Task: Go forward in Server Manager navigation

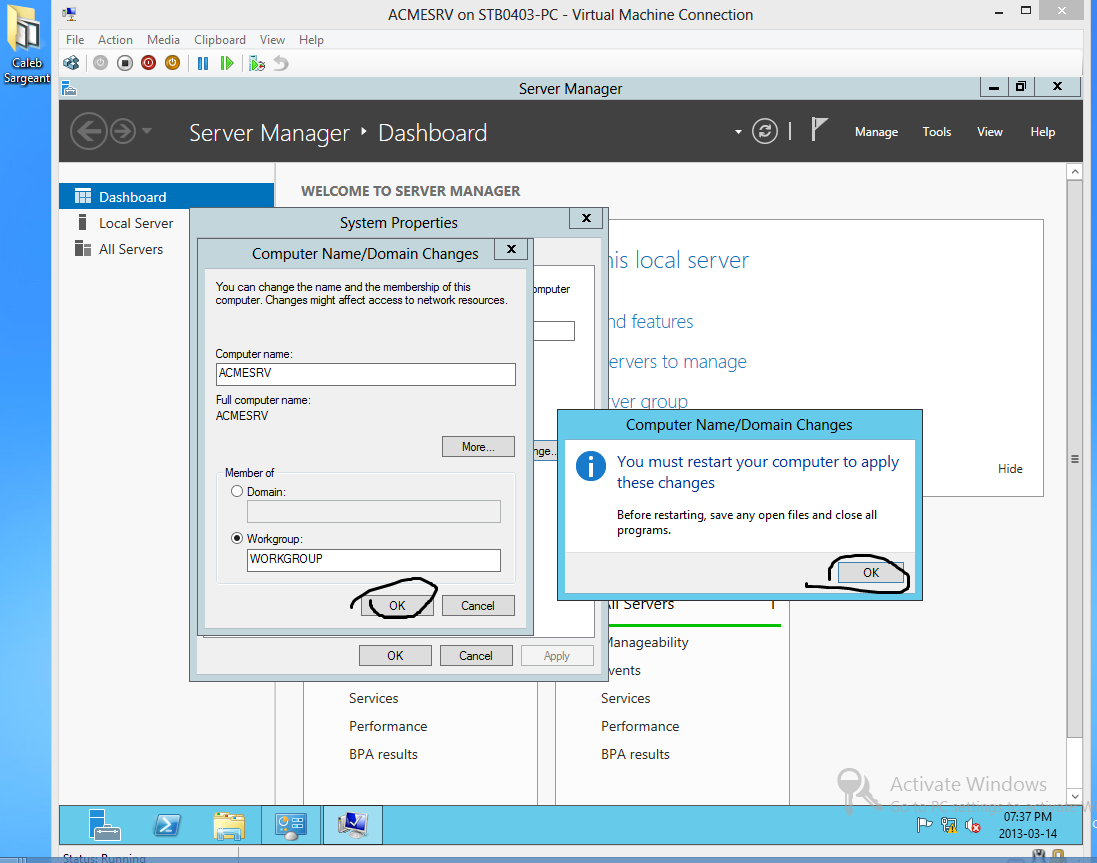Action: point(123,131)
